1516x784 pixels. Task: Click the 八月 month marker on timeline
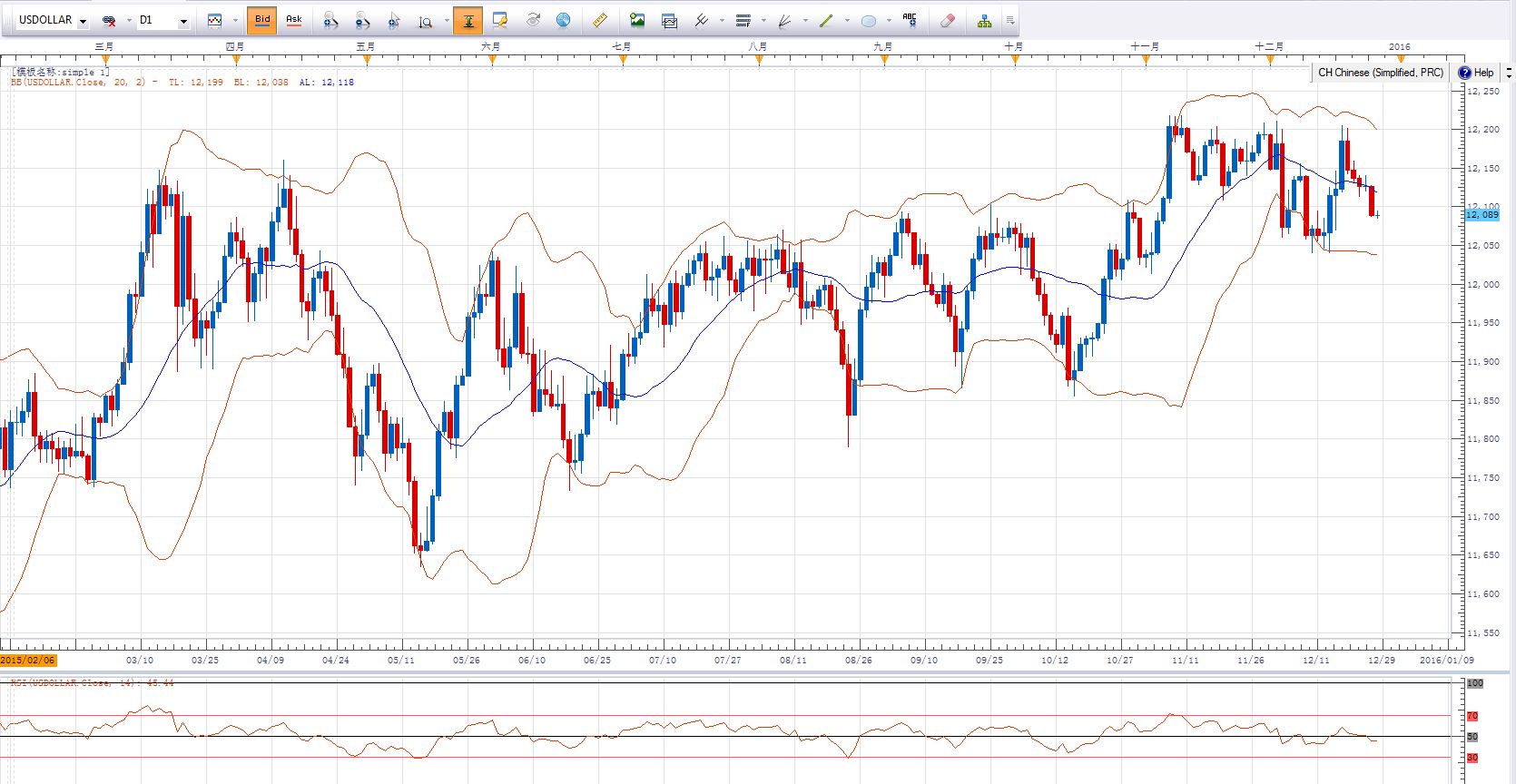[758, 46]
